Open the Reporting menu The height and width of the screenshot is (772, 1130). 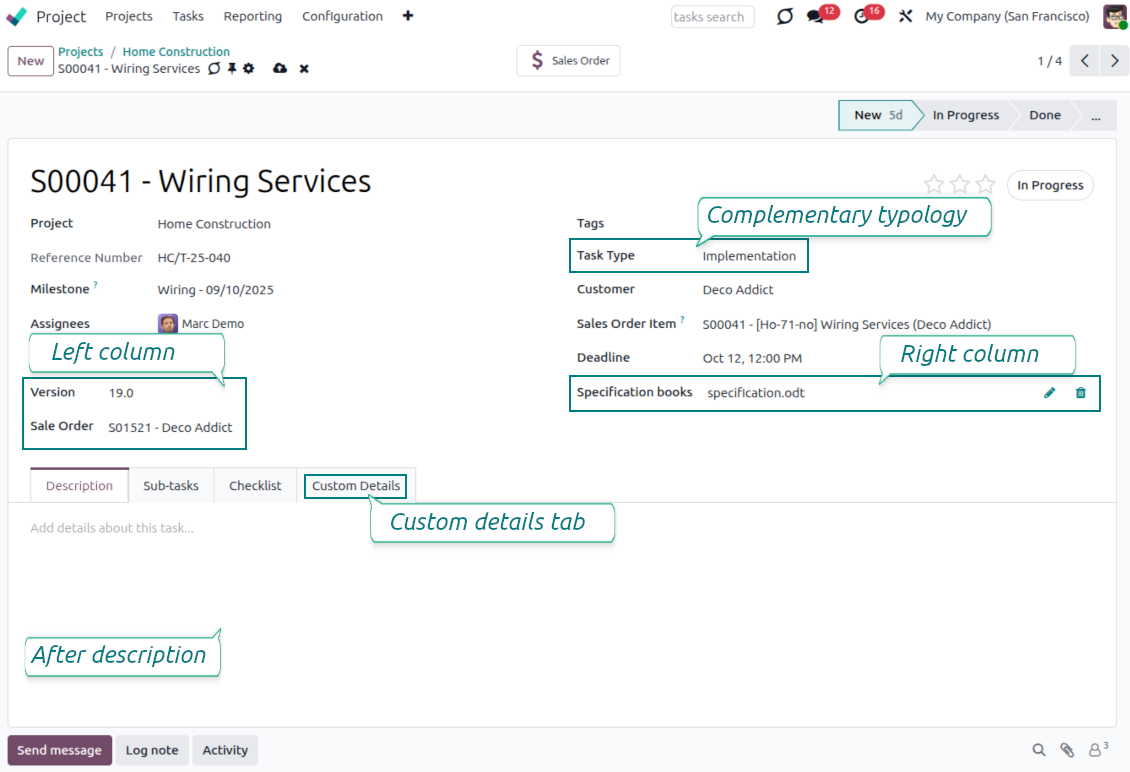(252, 17)
